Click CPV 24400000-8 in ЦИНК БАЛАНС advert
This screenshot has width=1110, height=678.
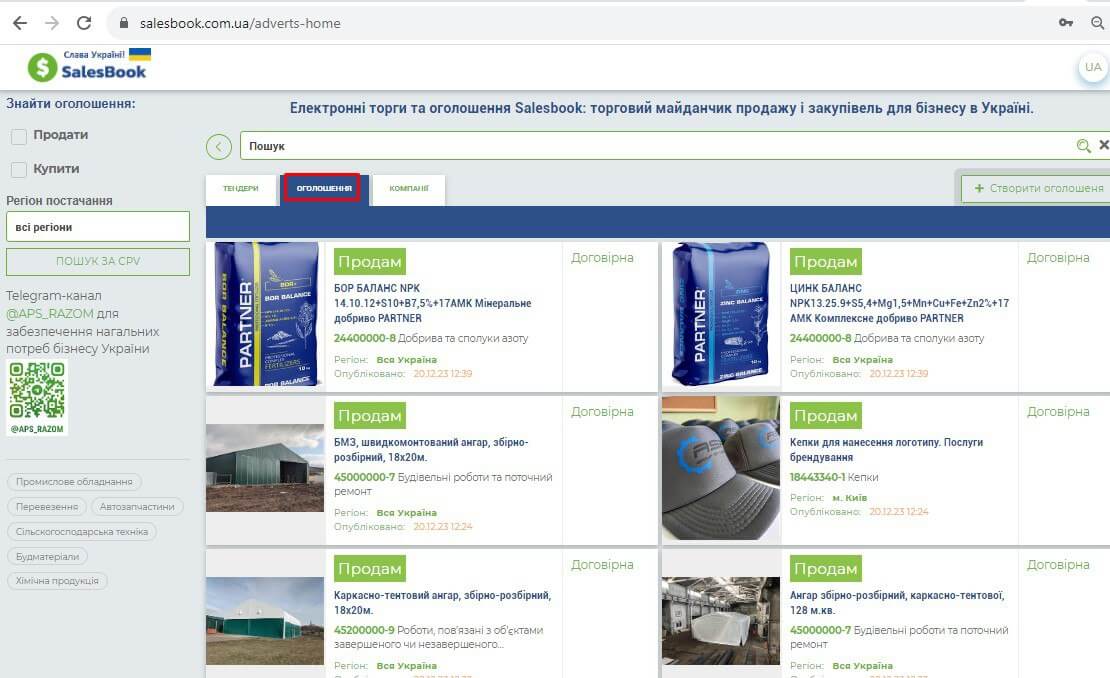820,339
